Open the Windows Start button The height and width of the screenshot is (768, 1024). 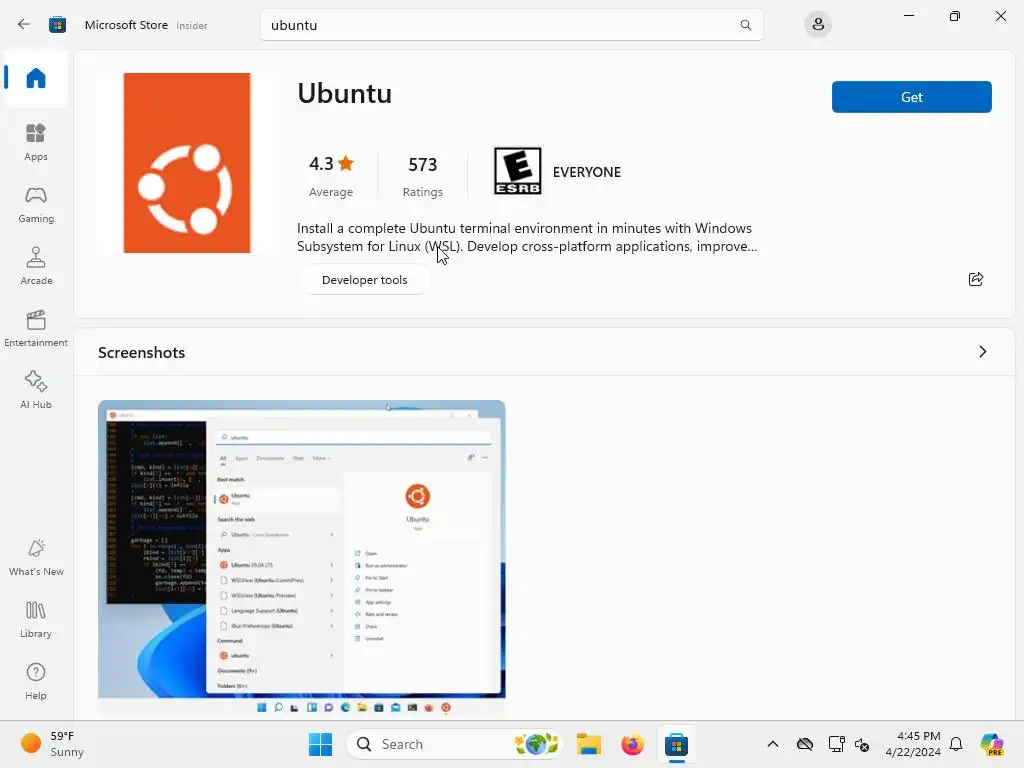[320, 744]
